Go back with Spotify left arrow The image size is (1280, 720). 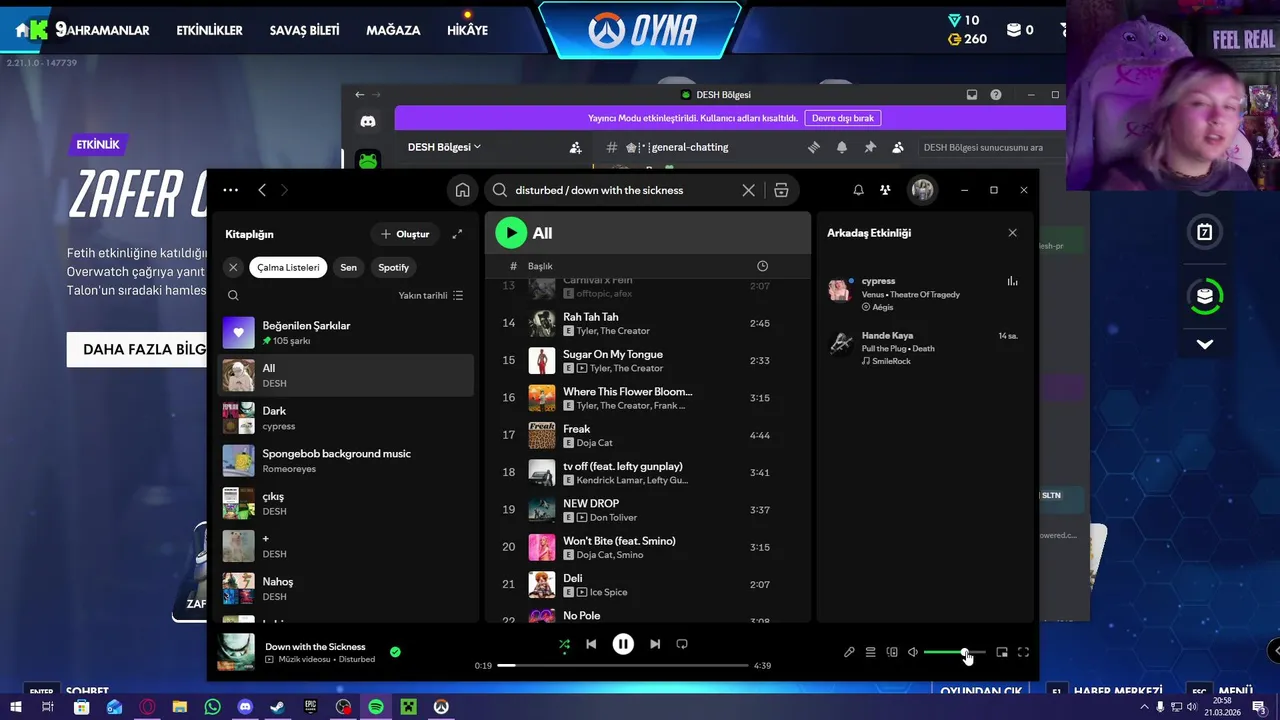tap(262, 190)
